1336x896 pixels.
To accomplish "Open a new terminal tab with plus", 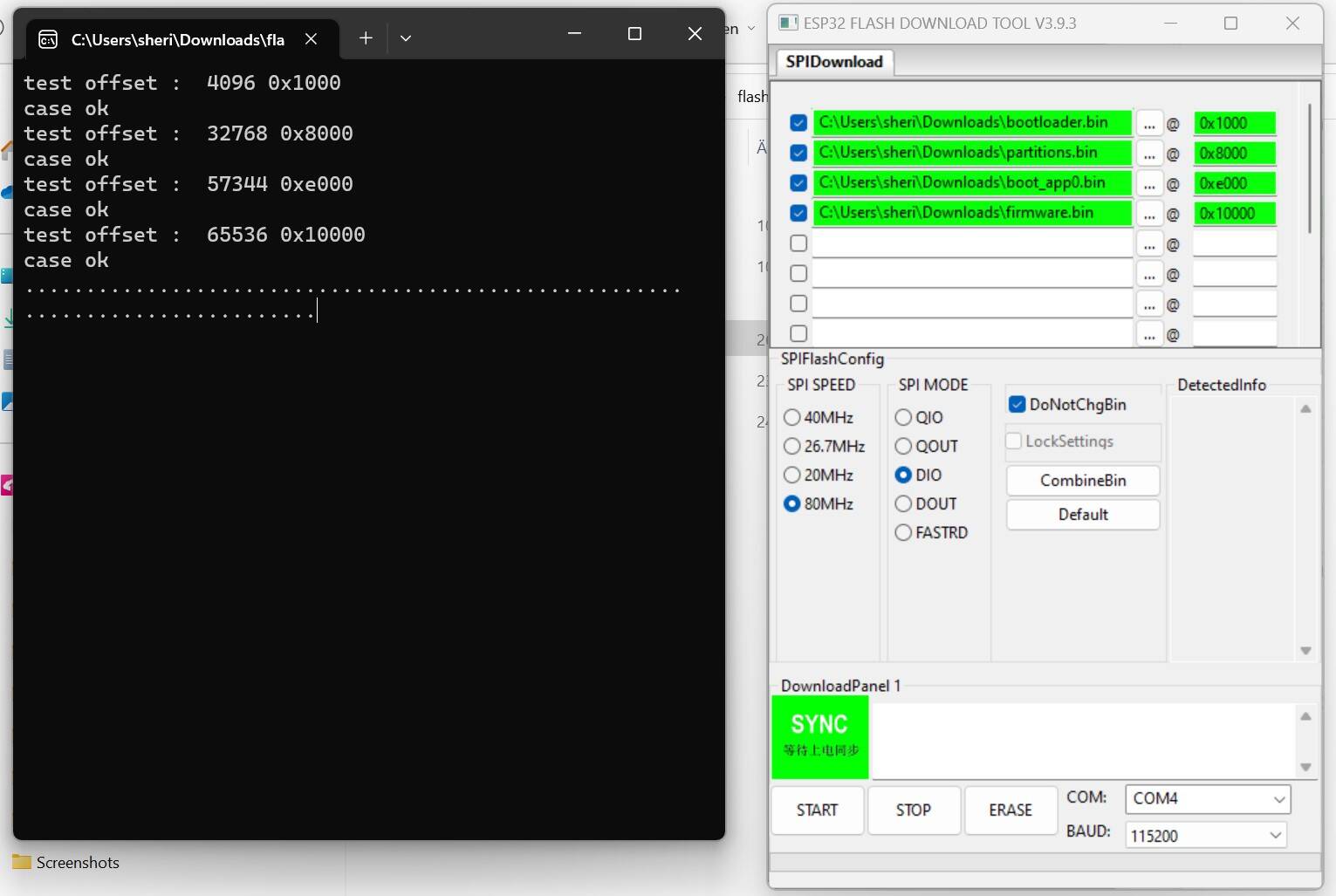I will tap(366, 38).
